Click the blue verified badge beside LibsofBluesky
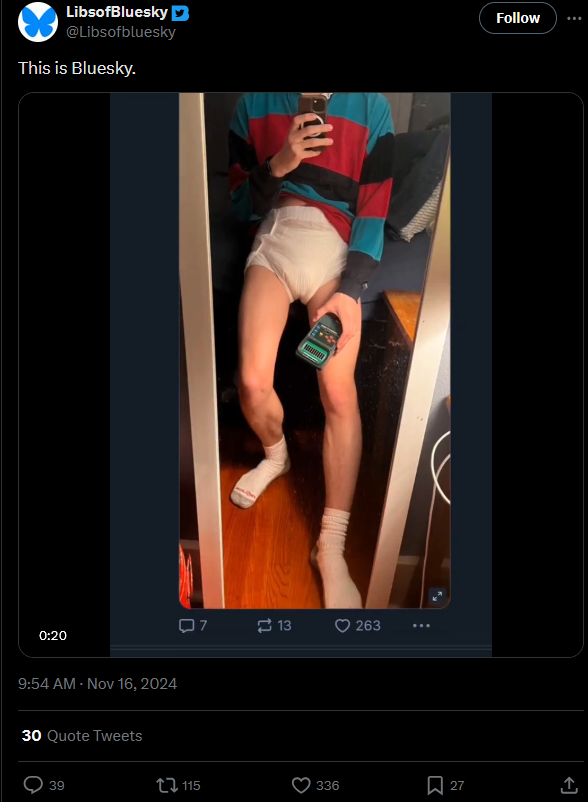Image resolution: width=588 pixels, height=802 pixels. pyautogui.click(x=180, y=12)
